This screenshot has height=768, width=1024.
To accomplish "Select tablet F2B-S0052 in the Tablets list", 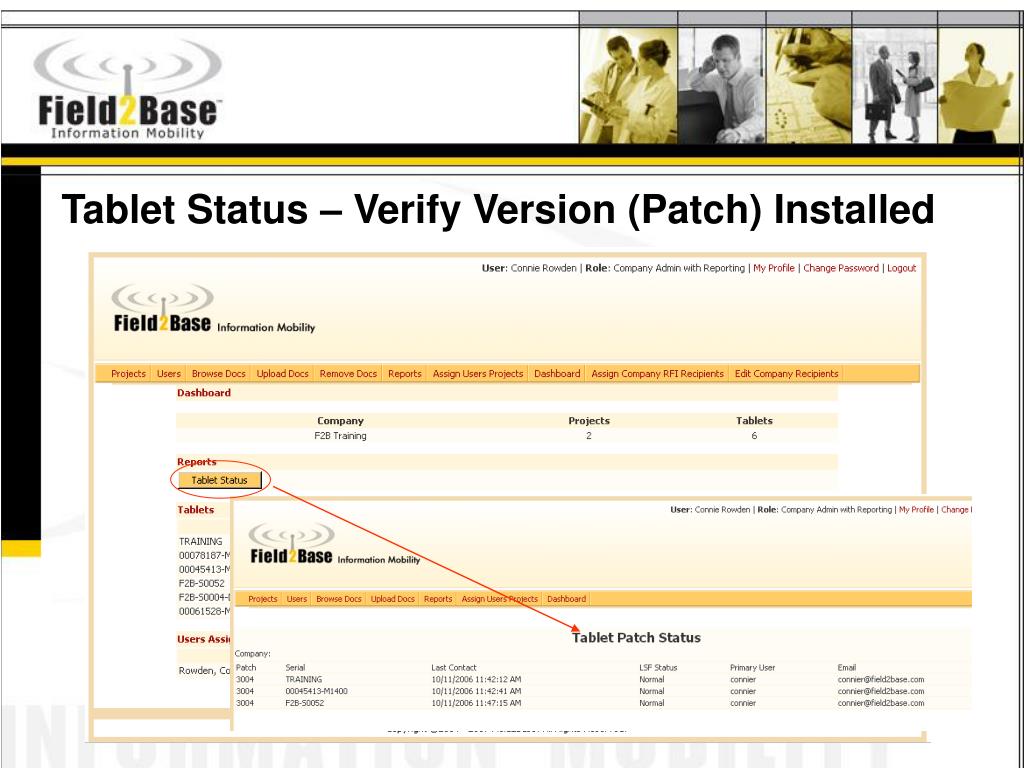I will click(201, 583).
